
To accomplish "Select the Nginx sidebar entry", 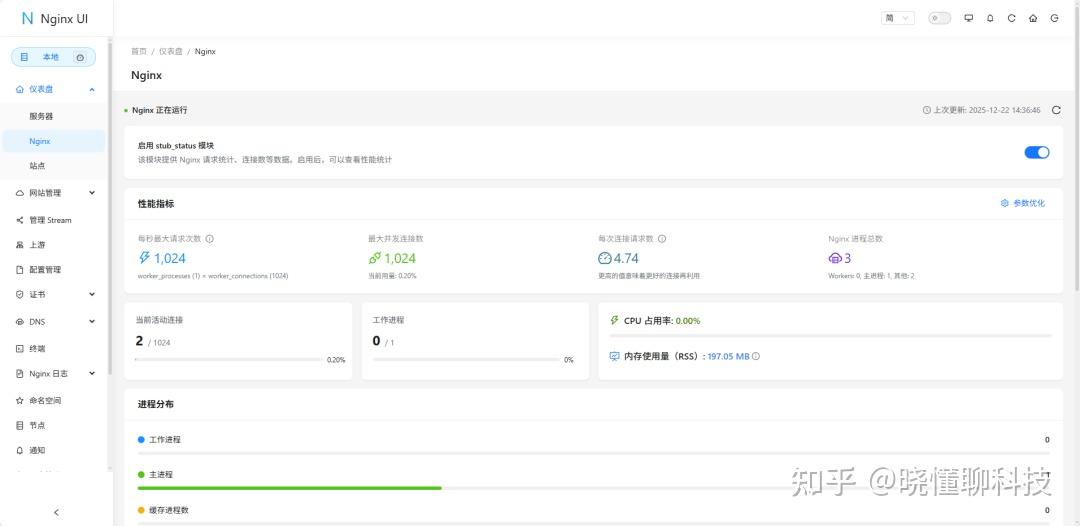I will (x=55, y=141).
